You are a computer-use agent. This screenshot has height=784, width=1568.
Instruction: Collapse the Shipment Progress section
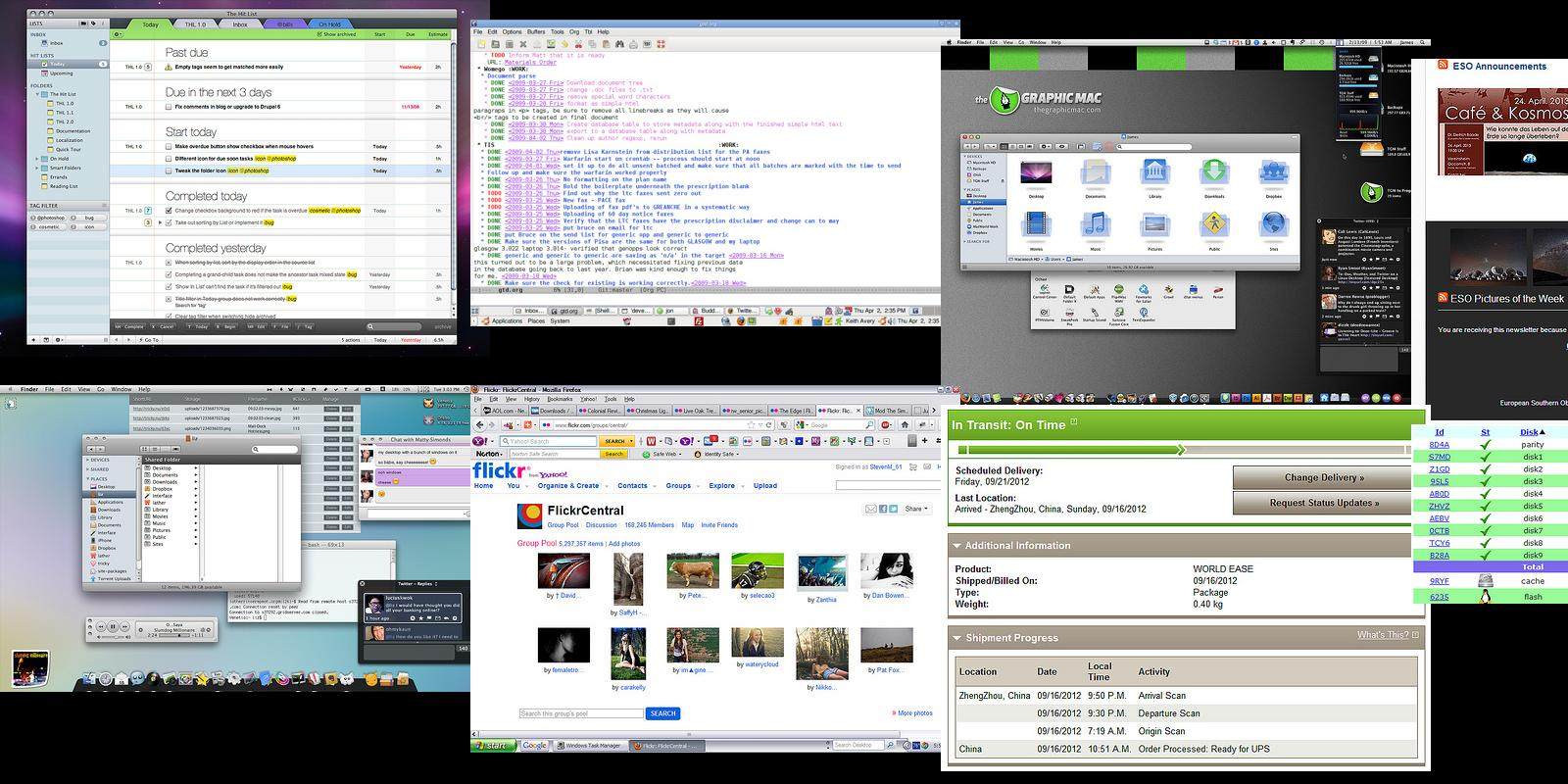click(x=956, y=638)
